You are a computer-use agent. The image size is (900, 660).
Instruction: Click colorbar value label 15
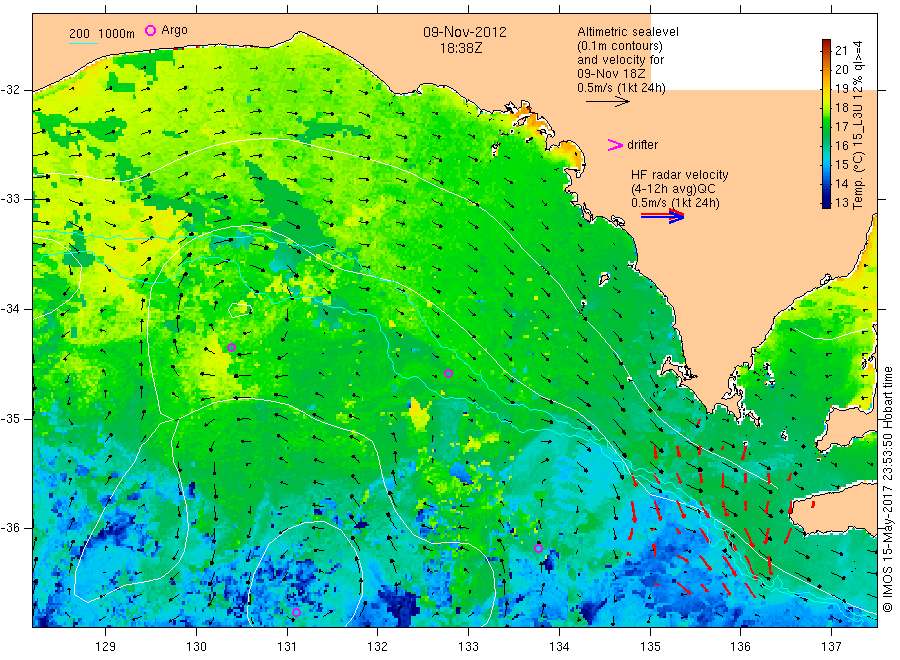841,164
